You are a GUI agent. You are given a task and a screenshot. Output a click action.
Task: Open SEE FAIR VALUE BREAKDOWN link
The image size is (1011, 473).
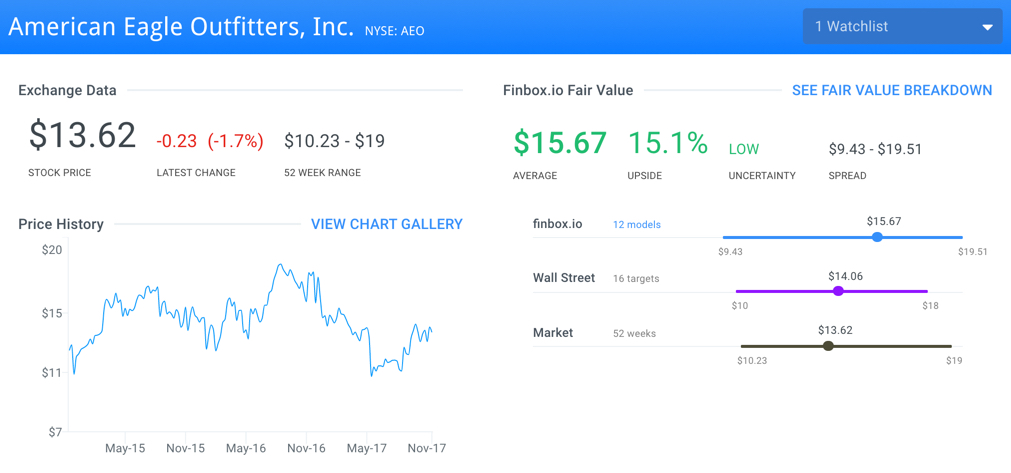click(892, 90)
